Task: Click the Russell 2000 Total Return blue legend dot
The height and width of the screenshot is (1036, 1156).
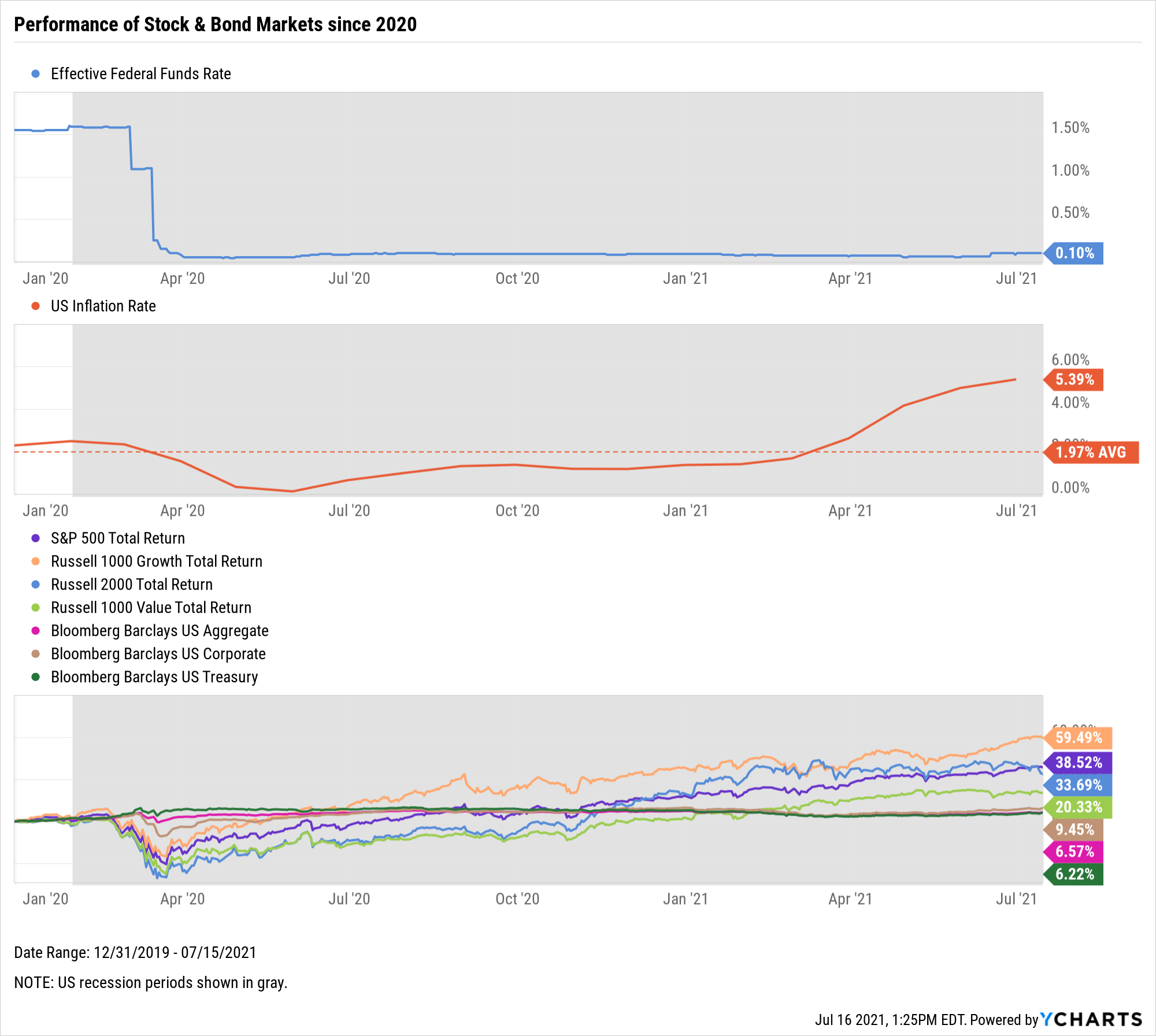Action: [x=36, y=584]
